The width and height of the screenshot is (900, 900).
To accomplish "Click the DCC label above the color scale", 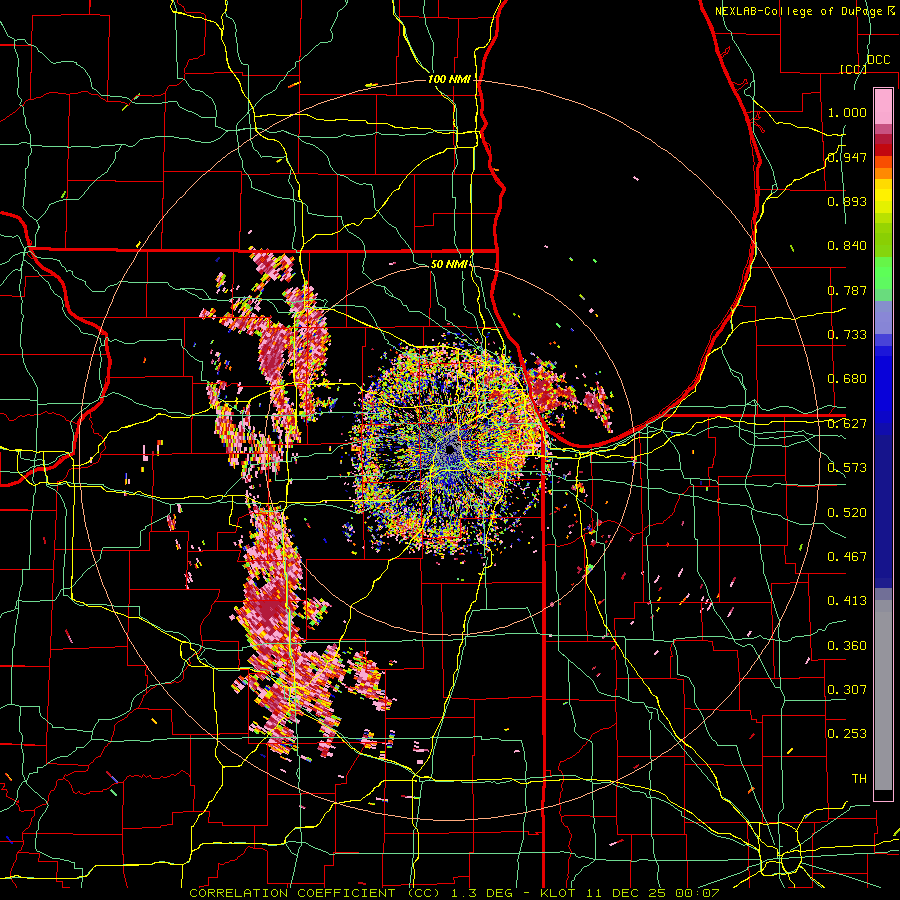I will pyautogui.click(x=878, y=60).
